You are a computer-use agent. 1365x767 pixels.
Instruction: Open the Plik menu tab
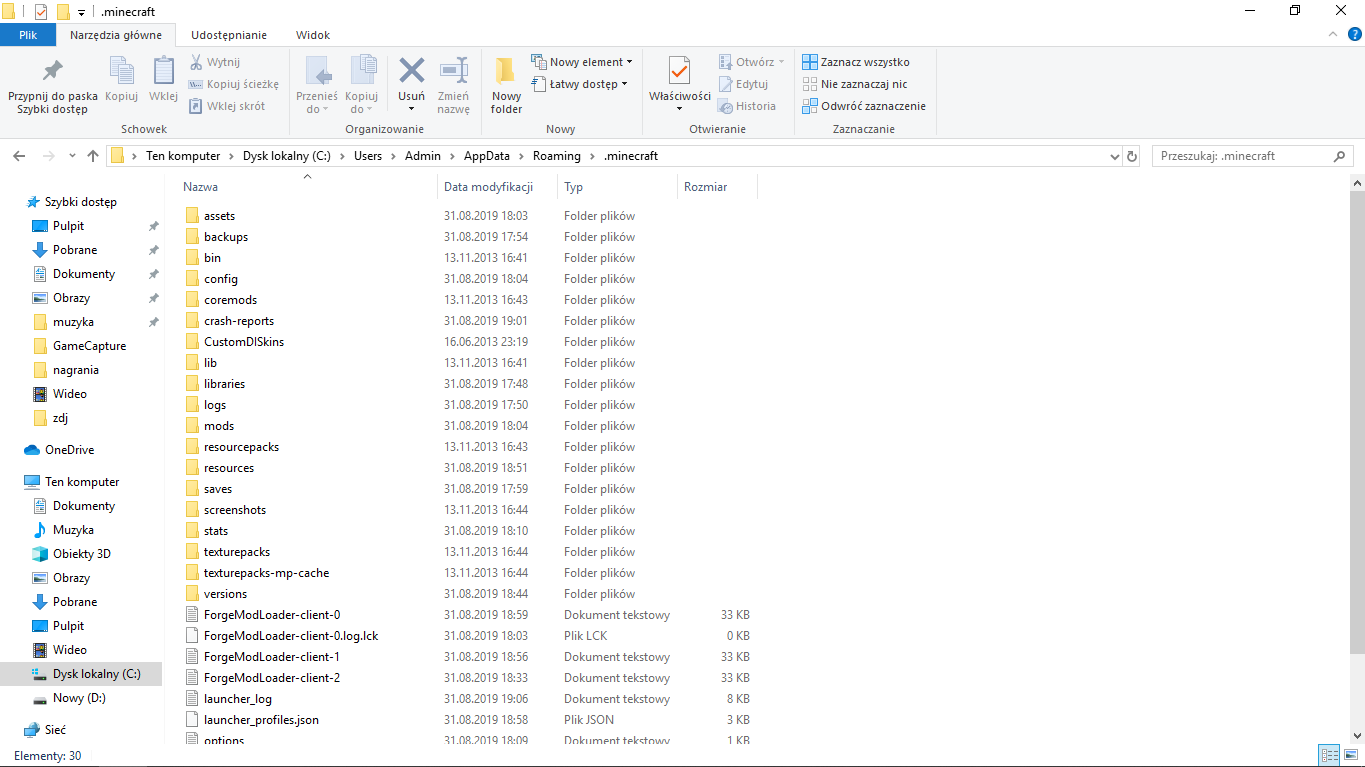coord(28,35)
